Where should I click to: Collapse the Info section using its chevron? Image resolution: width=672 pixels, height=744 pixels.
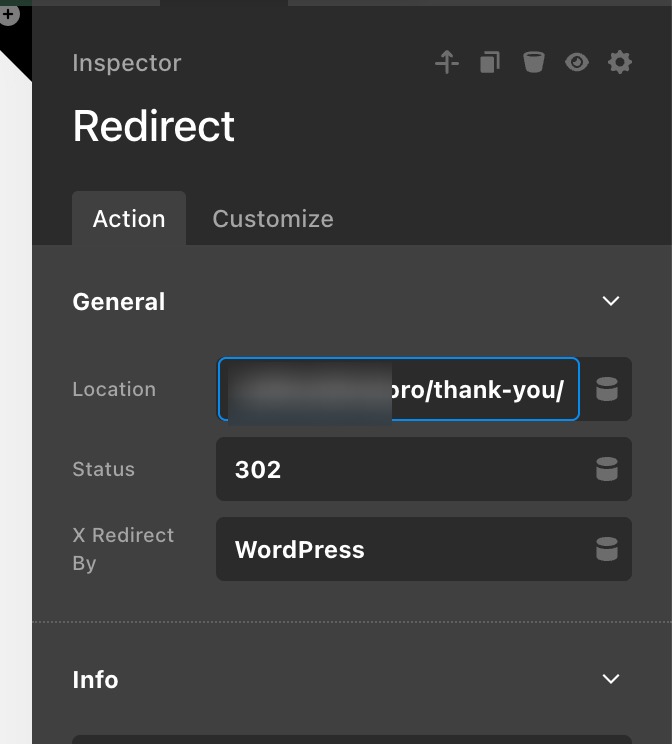pyautogui.click(x=611, y=679)
